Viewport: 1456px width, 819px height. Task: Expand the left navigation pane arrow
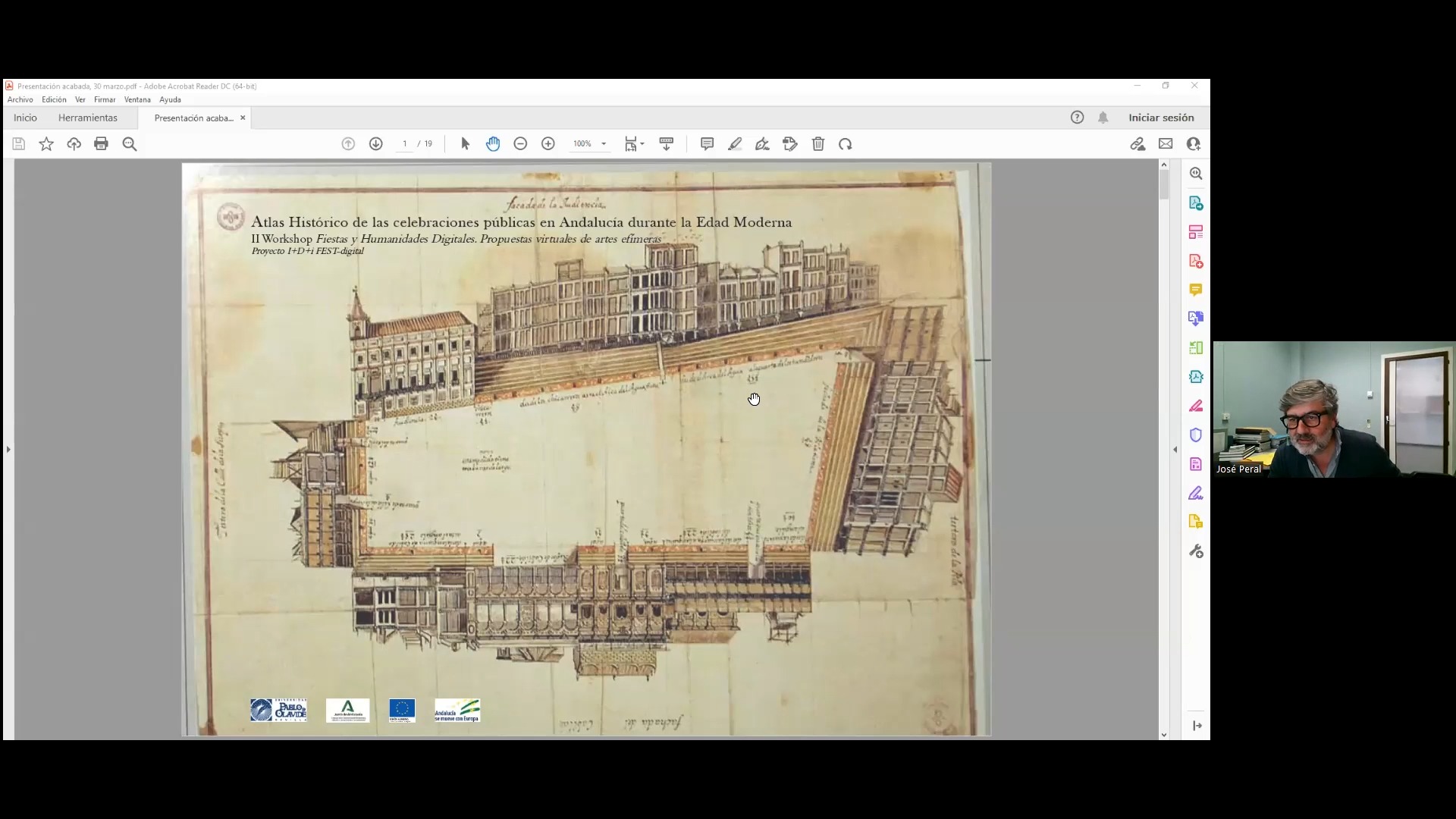click(8, 450)
